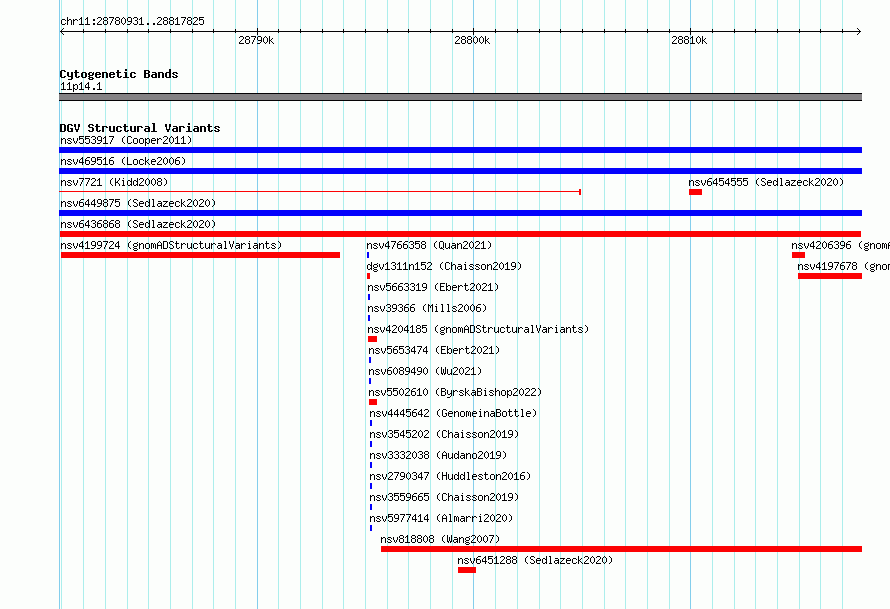Click the red nsv4206396 variant block

click(x=799, y=255)
